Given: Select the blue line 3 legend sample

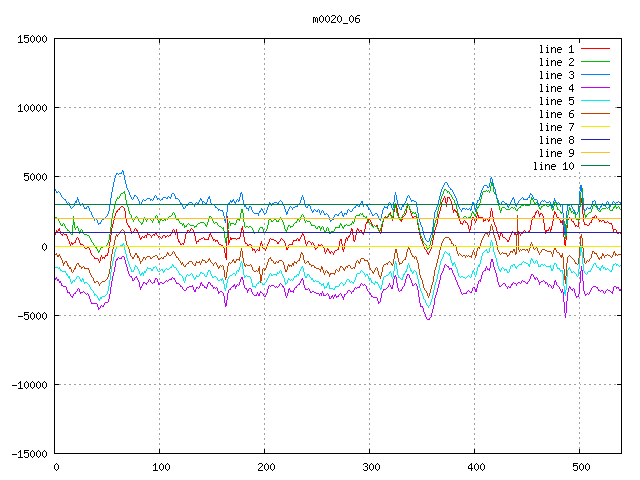Looking at the screenshot, I should (x=595, y=75).
